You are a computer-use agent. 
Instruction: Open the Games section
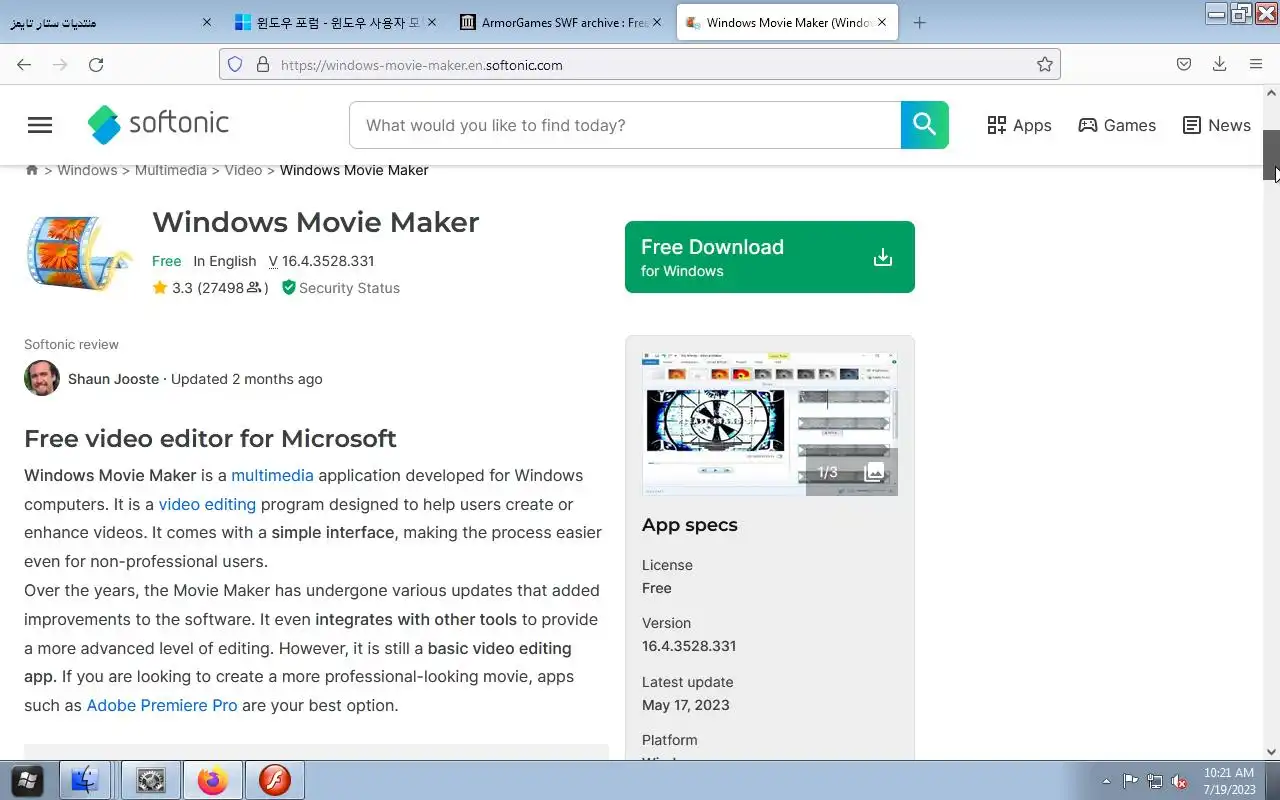[1117, 125]
